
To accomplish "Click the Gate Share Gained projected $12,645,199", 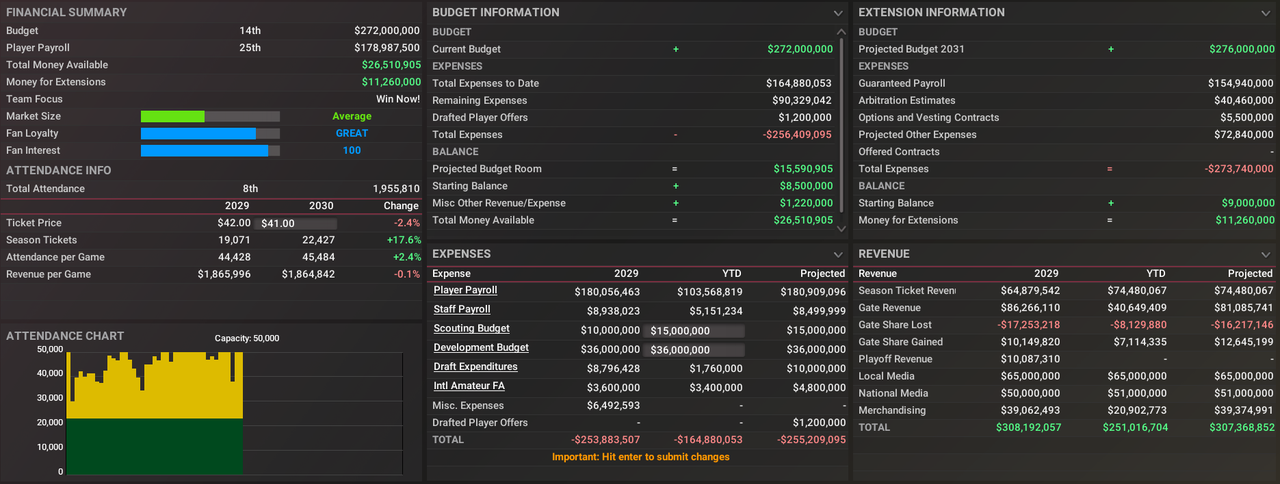I will 1242,342.
